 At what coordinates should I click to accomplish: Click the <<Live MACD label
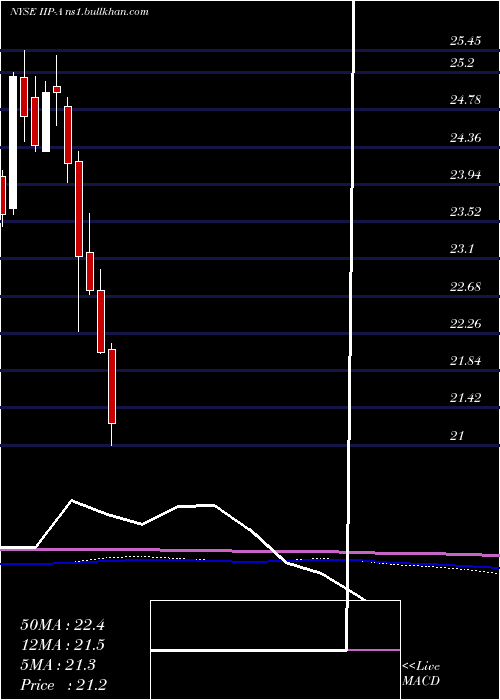click(421, 674)
